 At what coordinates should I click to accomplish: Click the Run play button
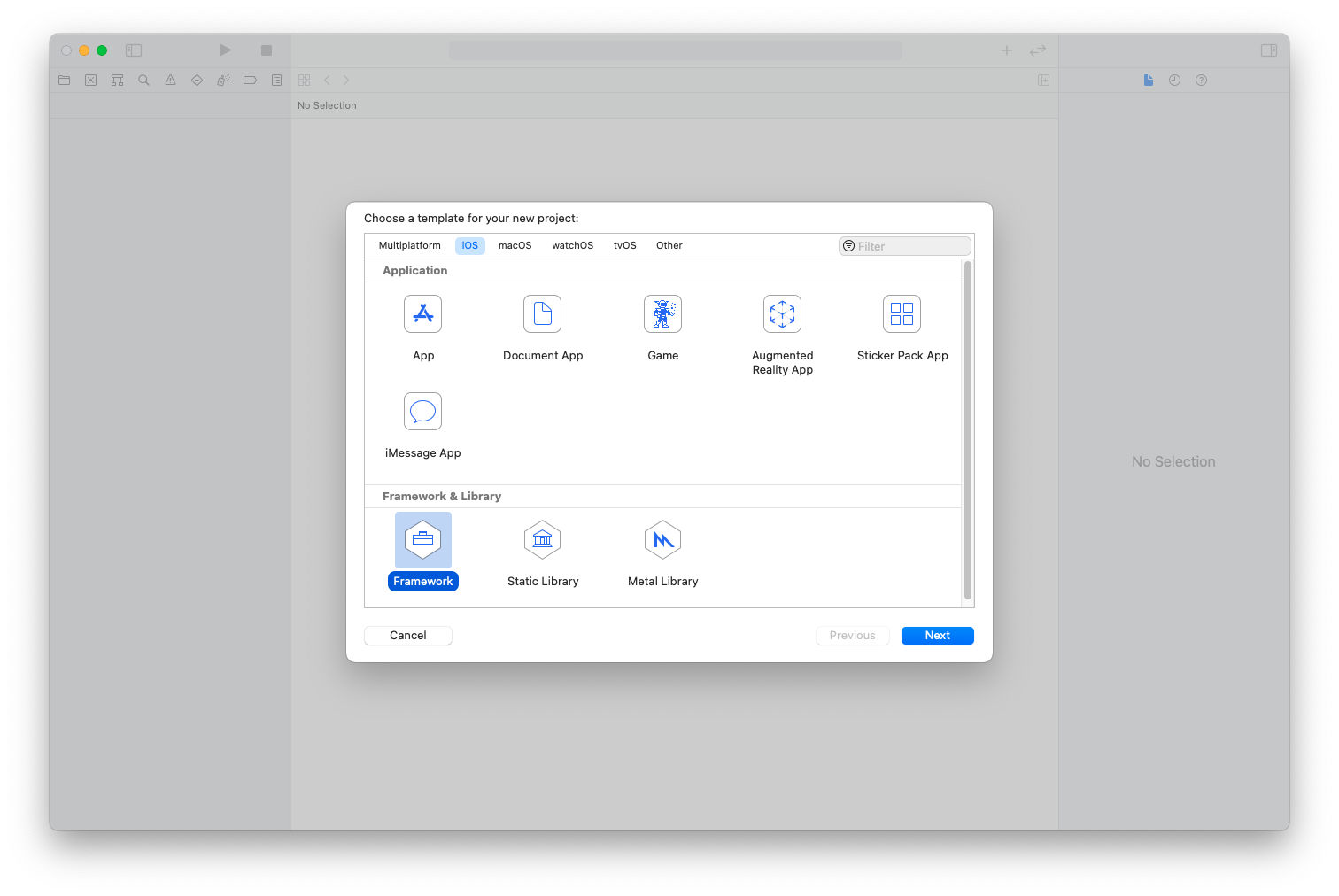point(225,50)
